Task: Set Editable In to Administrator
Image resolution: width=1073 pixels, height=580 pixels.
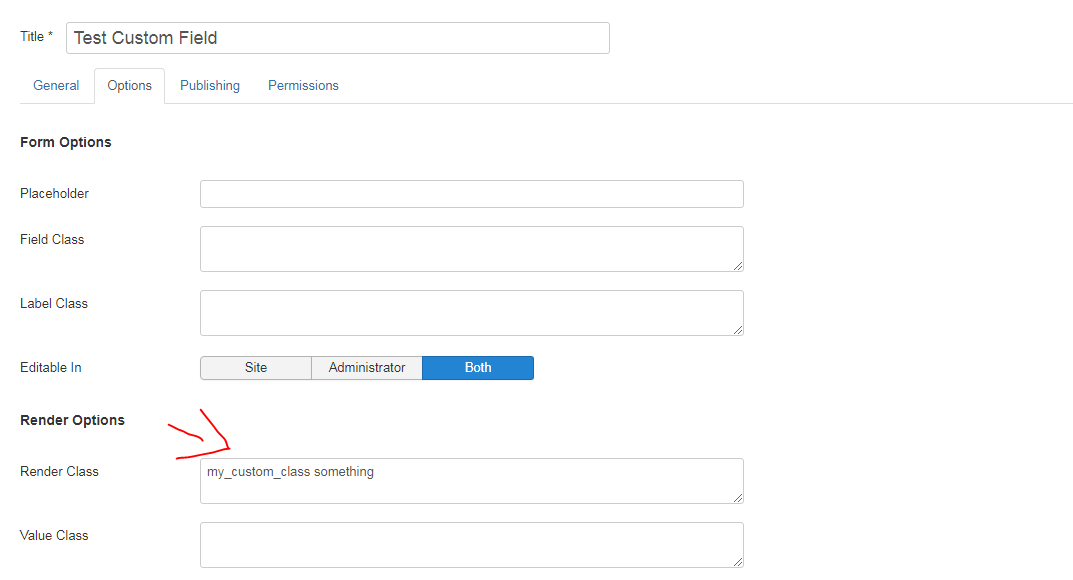Action: [x=367, y=368]
